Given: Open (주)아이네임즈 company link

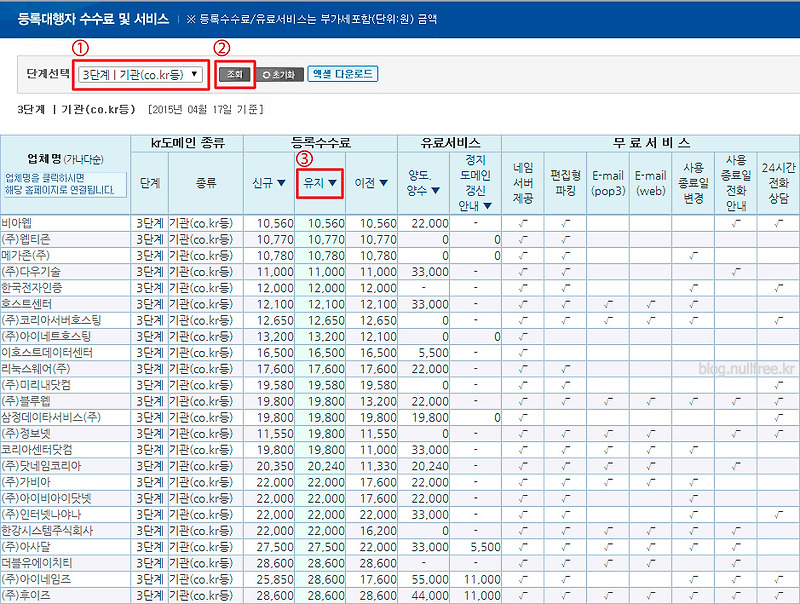Looking at the screenshot, I should 36,580.
